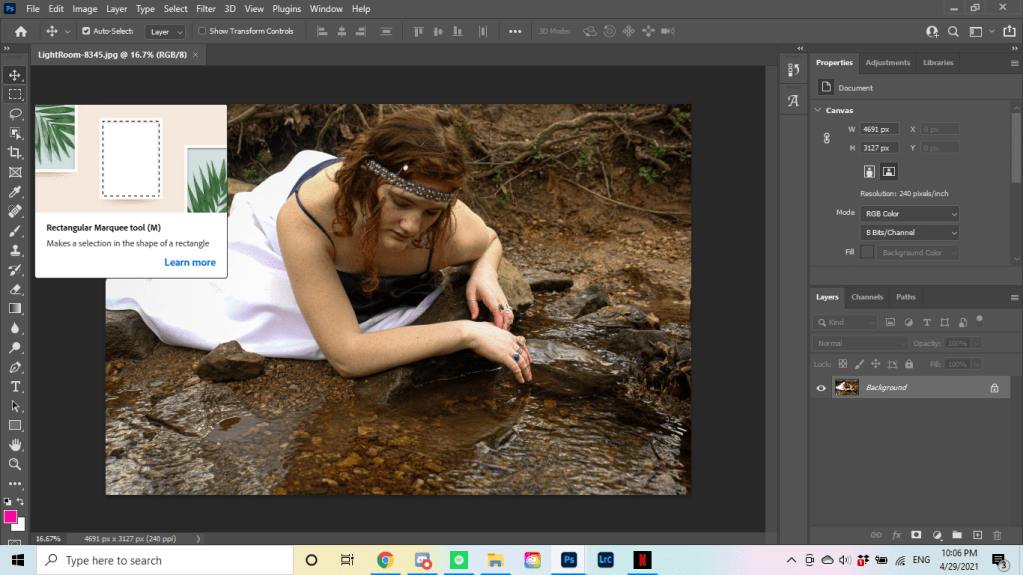The width and height of the screenshot is (1023, 575).
Task: Activate the Hand tool
Action: pos(15,445)
